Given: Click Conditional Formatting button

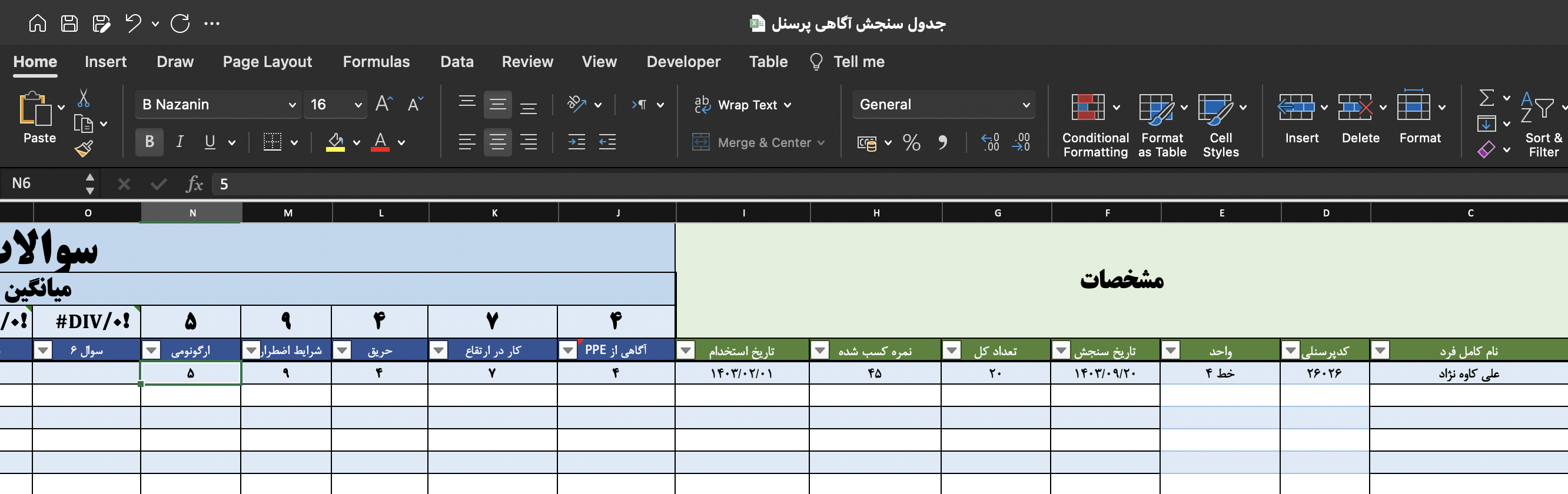Looking at the screenshot, I should pos(1094,125).
